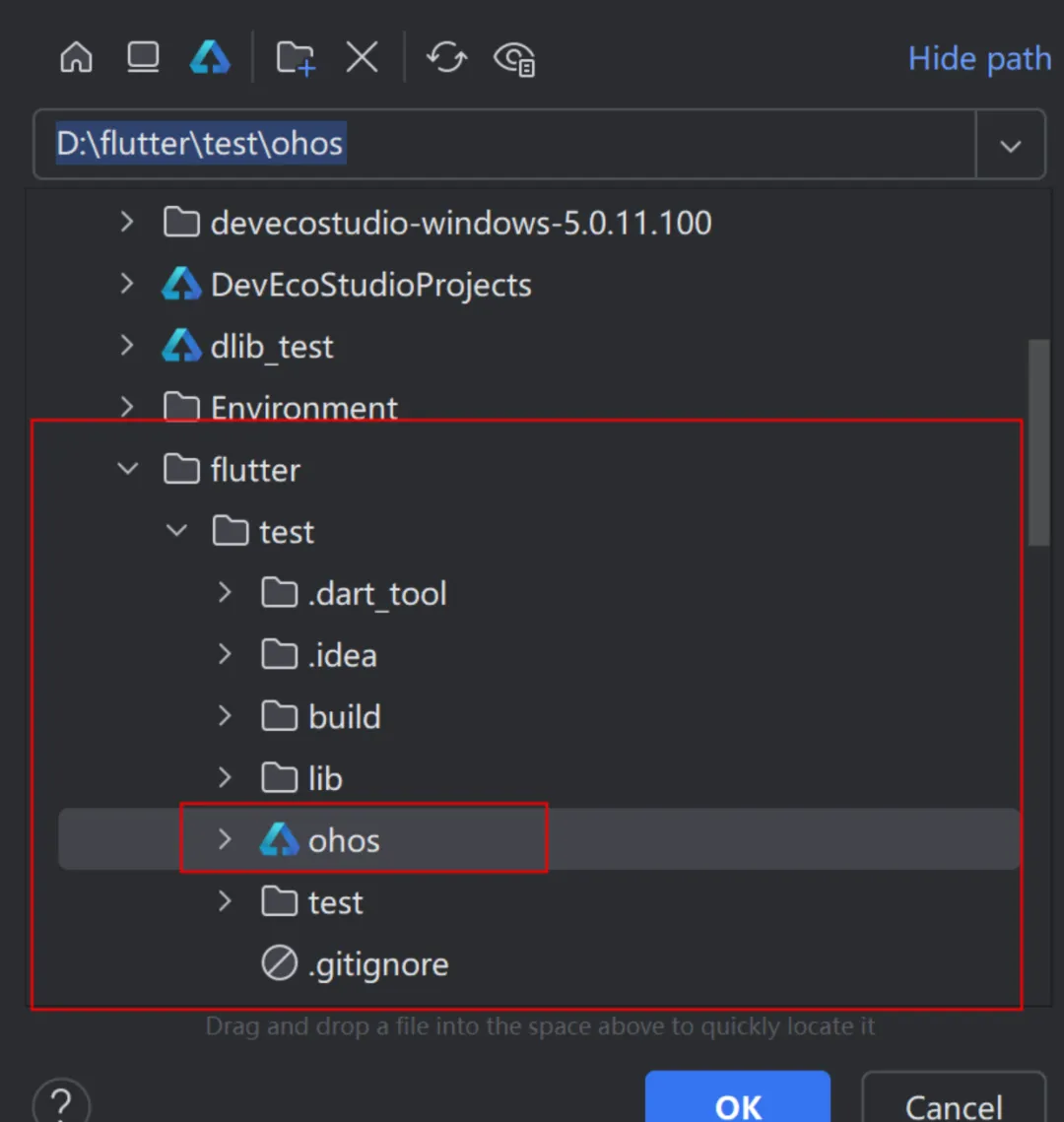Click the Hide path link

coord(979,59)
